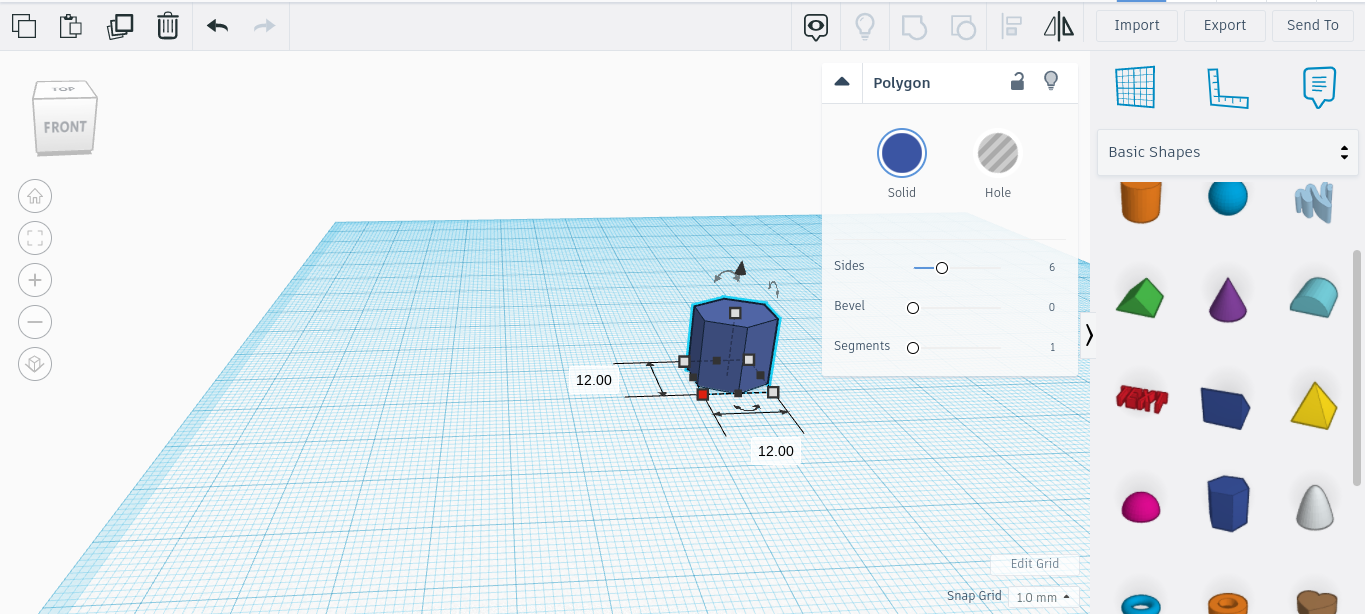Choose the dark blue Wedge shape

(x=1228, y=406)
